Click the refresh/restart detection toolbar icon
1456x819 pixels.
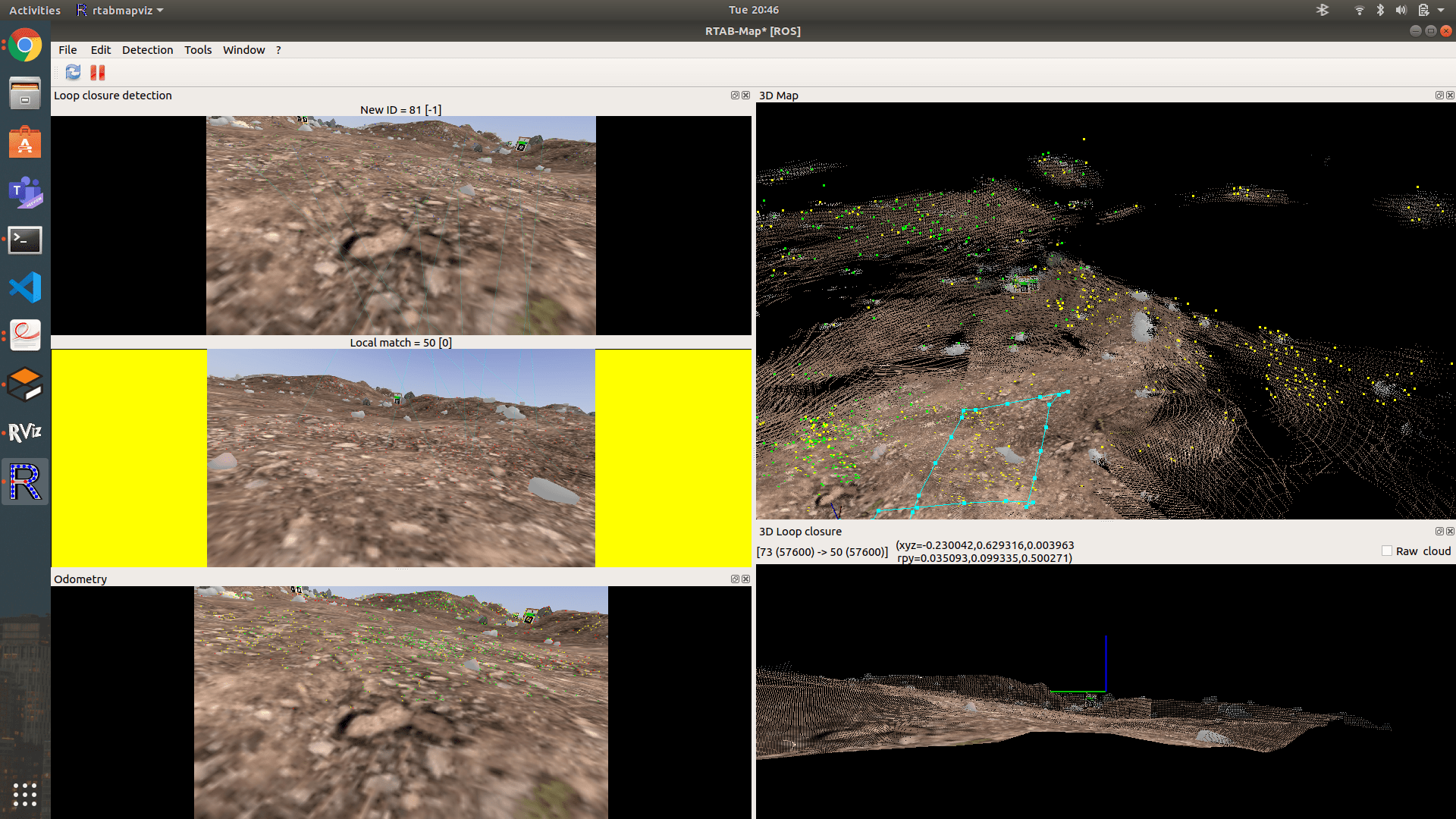click(x=73, y=72)
